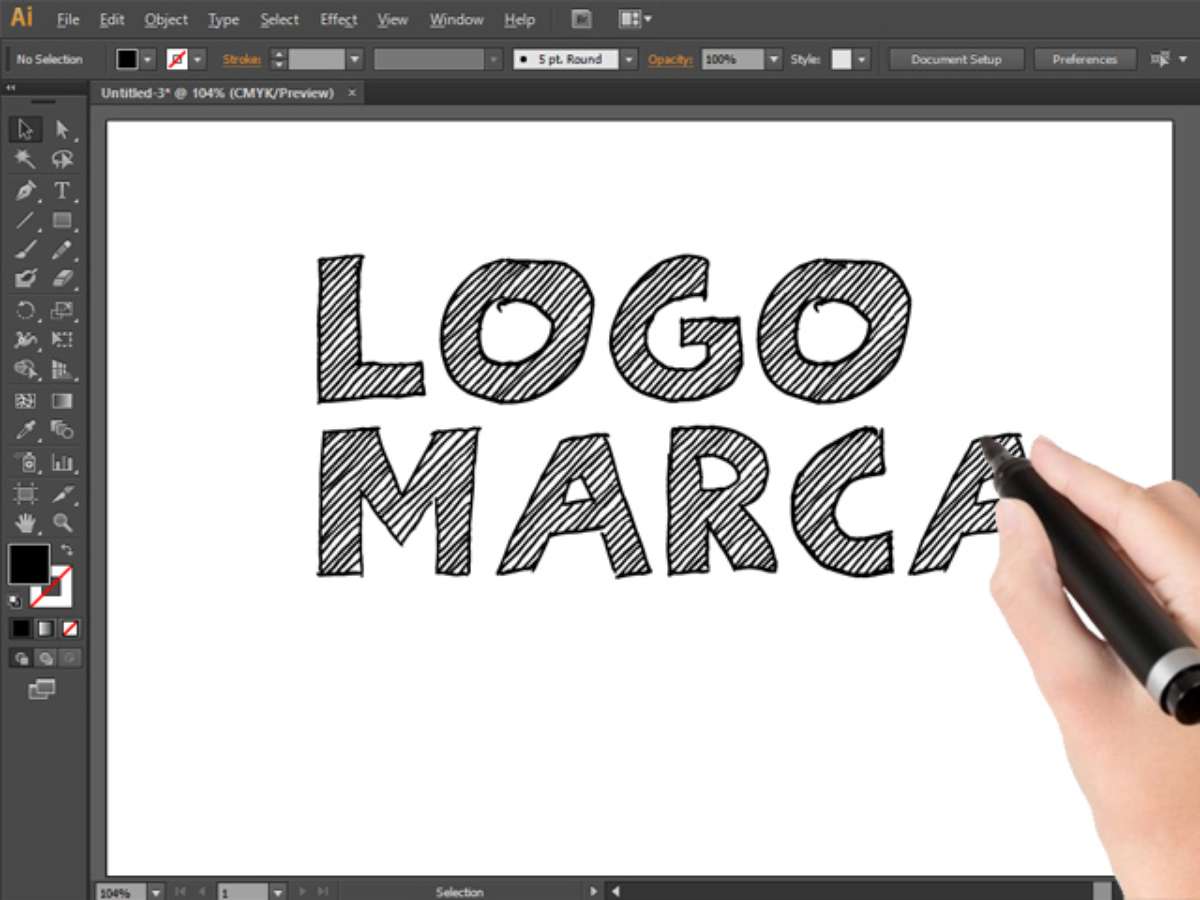
Task: Swap fill and stroke colors
Action: pyautogui.click(x=67, y=549)
